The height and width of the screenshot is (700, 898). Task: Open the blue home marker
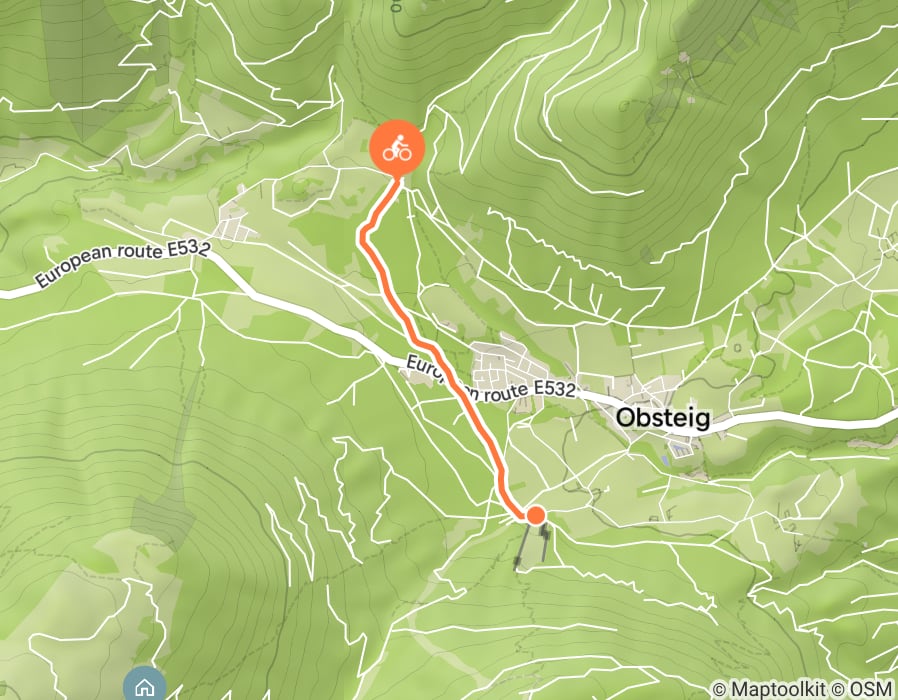click(145, 685)
